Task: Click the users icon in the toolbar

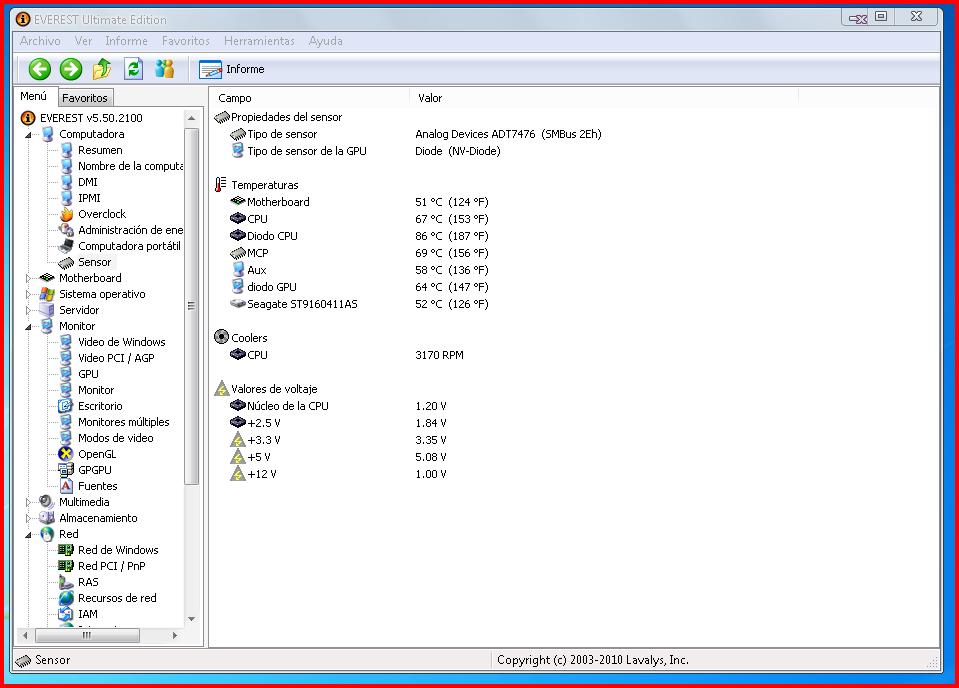Action: (x=165, y=69)
